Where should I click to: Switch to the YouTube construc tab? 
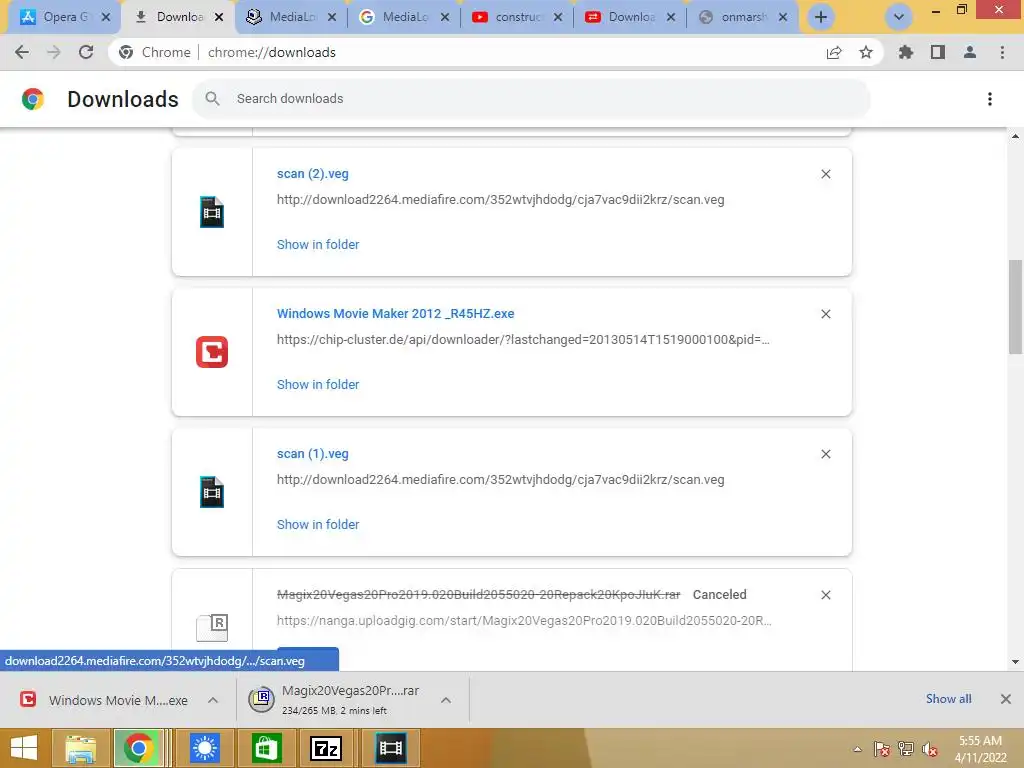click(x=517, y=17)
